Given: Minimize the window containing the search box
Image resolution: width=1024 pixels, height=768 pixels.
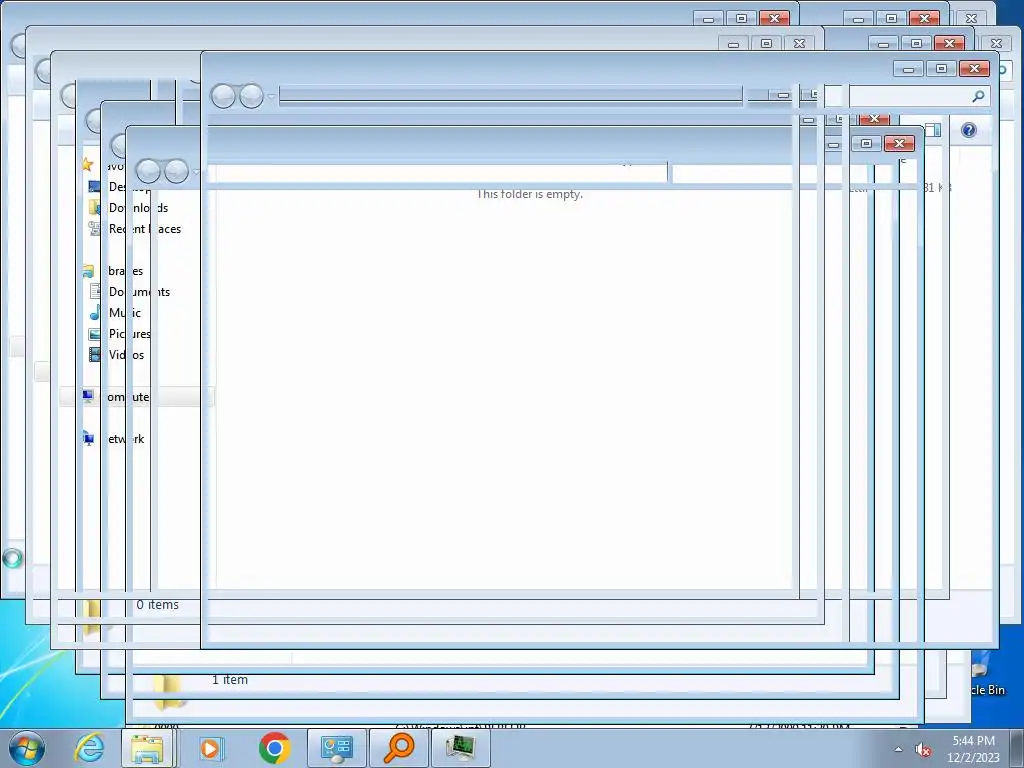Looking at the screenshot, I should (x=908, y=69).
